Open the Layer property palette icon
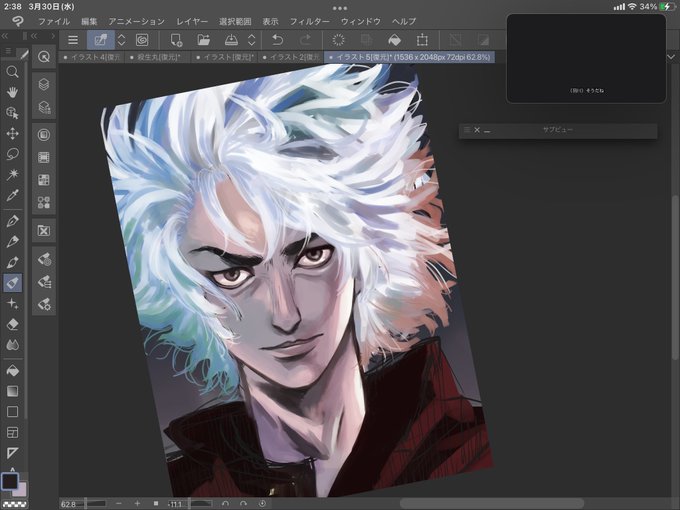Viewport: 680px width, 510px height. coord(44,107)
